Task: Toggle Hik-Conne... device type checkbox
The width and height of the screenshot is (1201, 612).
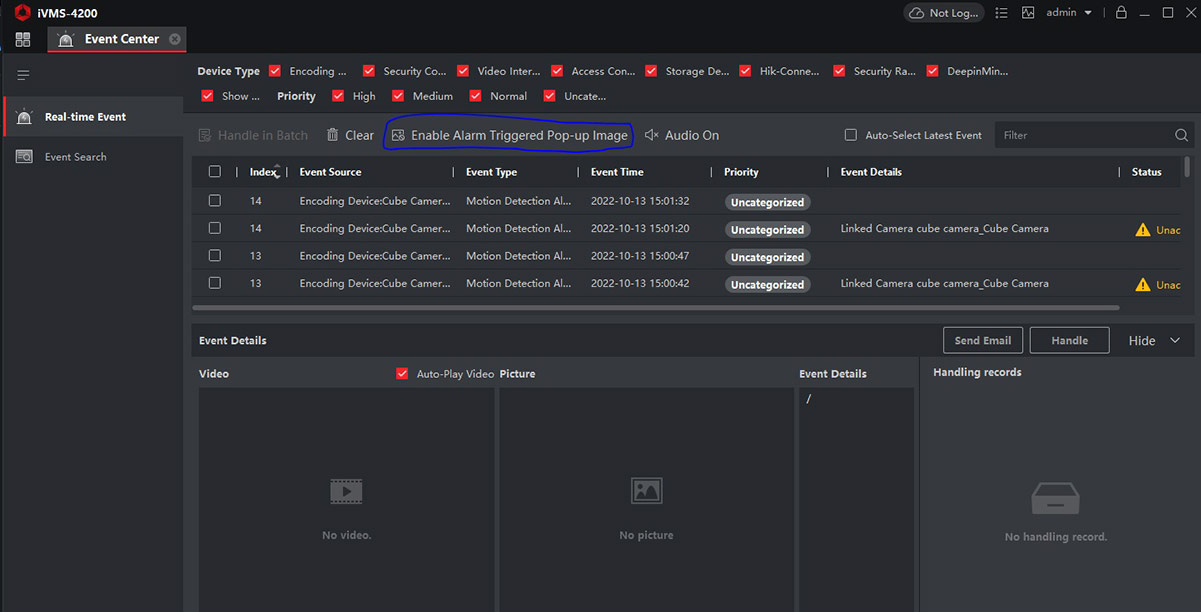Action: (745, 71)
